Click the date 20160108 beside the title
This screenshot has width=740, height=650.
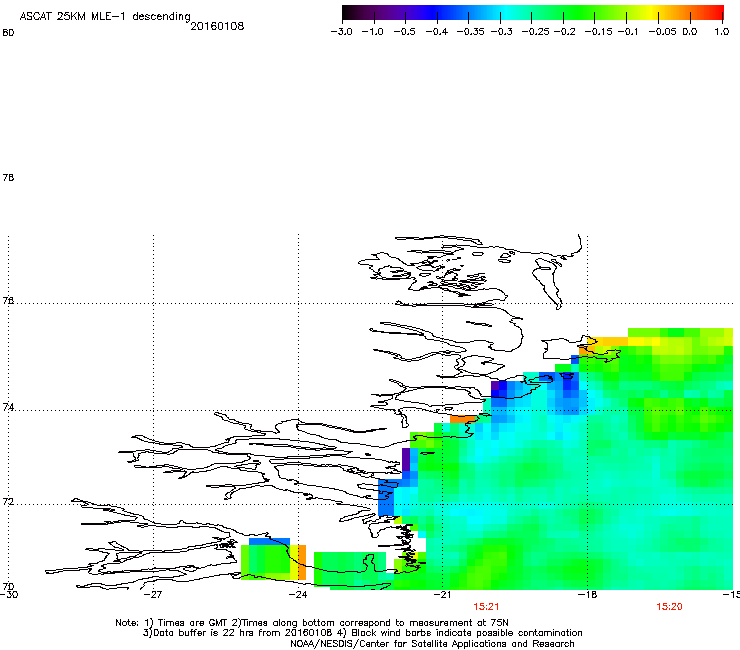(217, 26)
